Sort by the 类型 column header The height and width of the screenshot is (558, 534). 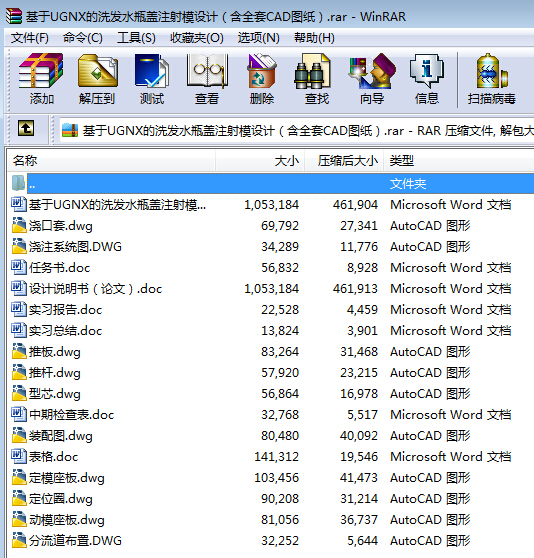pos(459,161)
